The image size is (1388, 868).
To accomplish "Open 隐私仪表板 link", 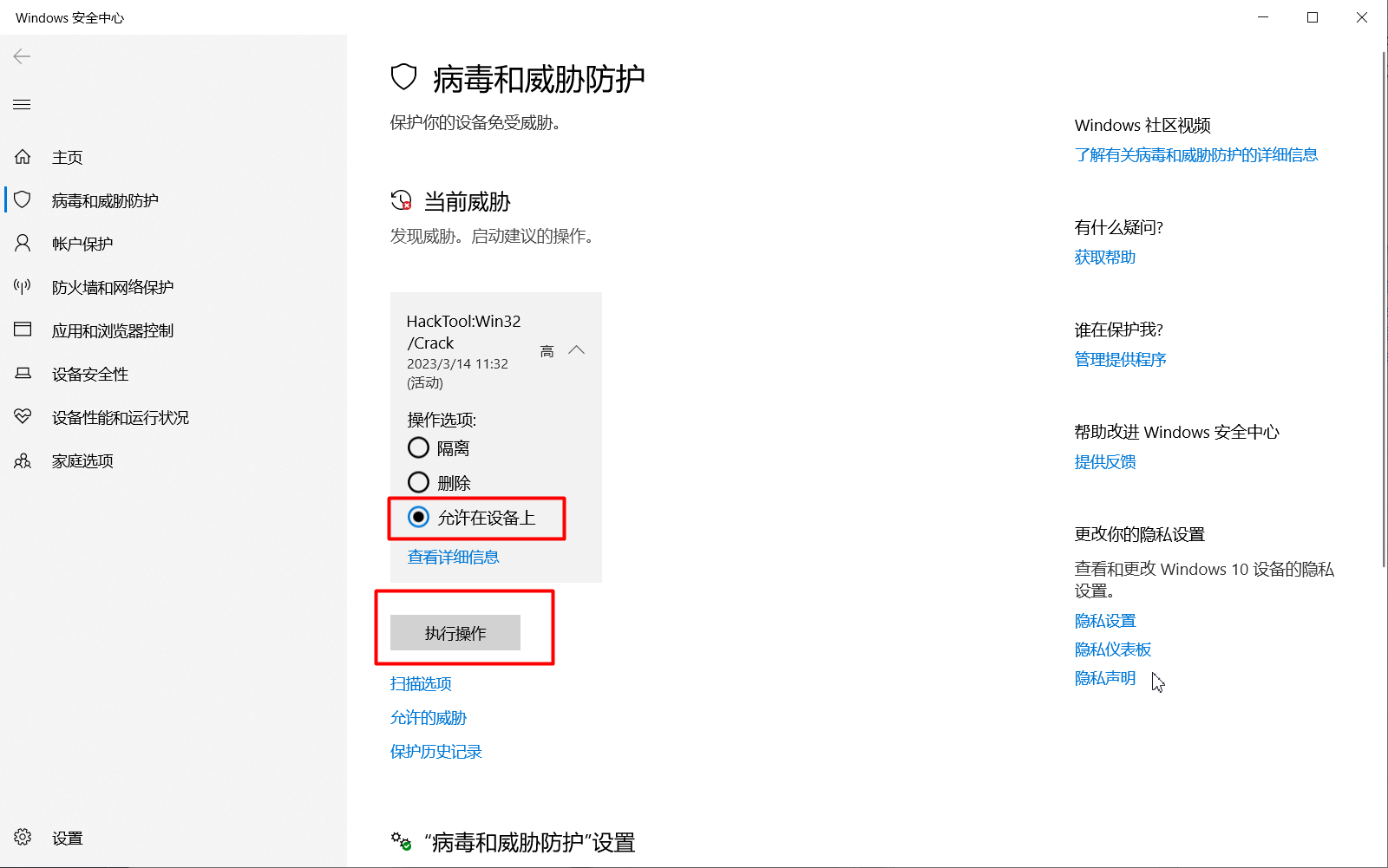I will [x=1113, y=649].
